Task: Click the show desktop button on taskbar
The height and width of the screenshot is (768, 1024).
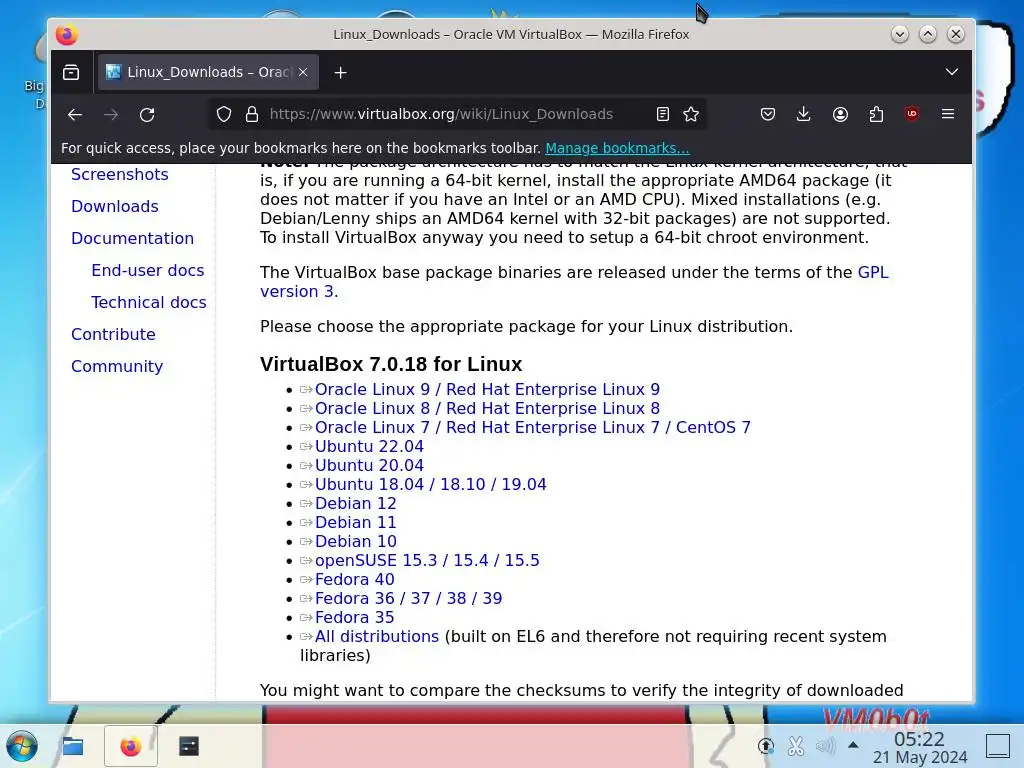Action: pyautogui.click(x=998, y=746)
